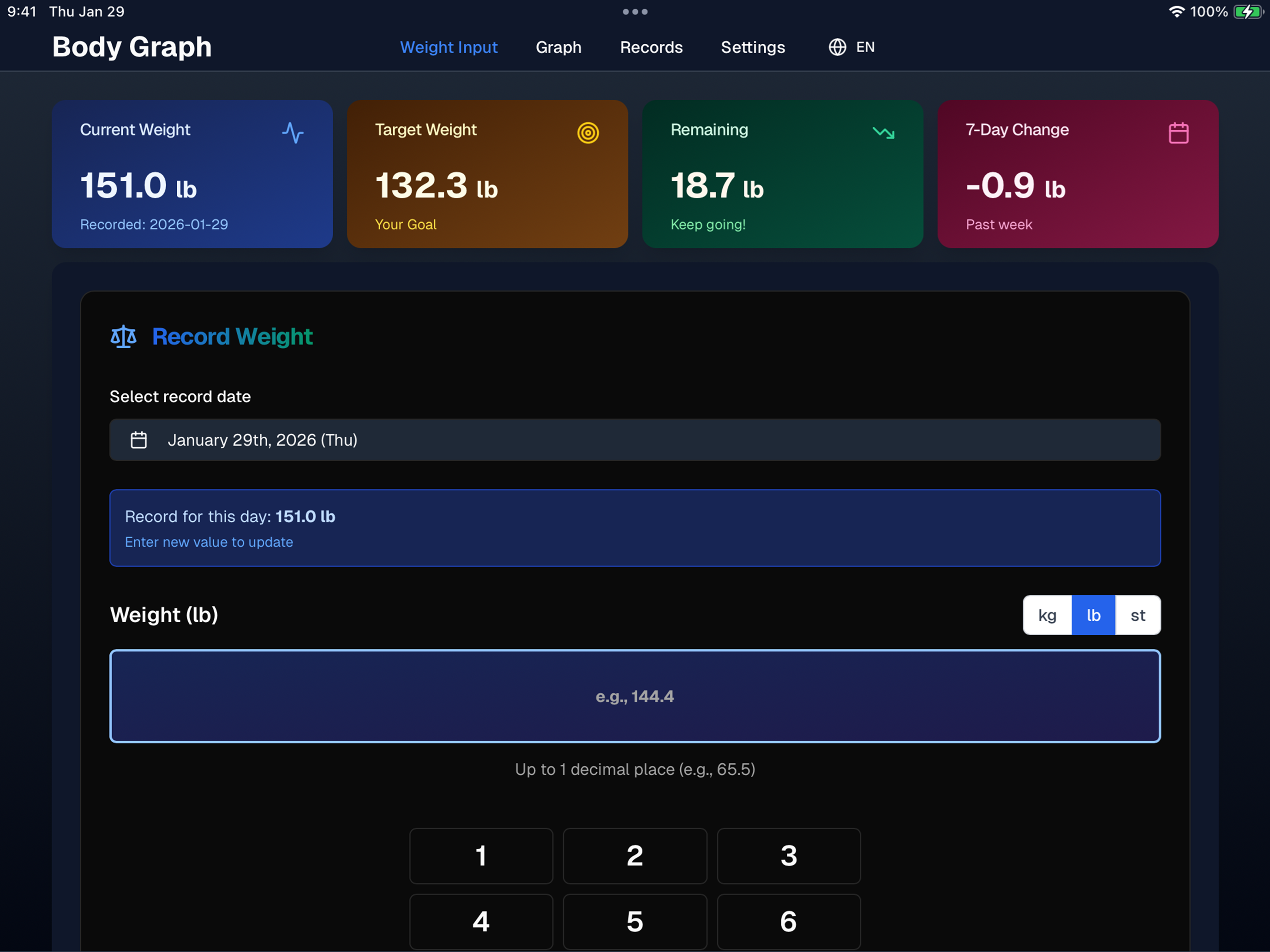
Task: Click the trending-down icon on Remaining card
Action: (x=884, y=132)
